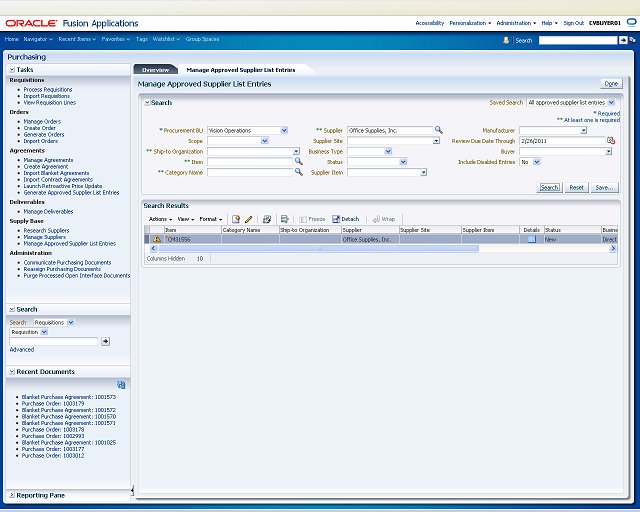Collapse the Recent Documents panel

coord(12,372)
